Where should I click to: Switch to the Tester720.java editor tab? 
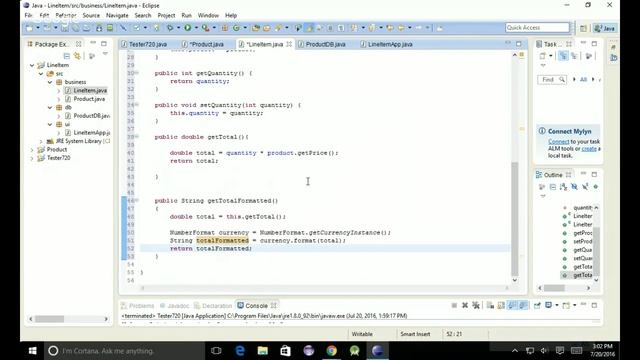tap(148, 44)
